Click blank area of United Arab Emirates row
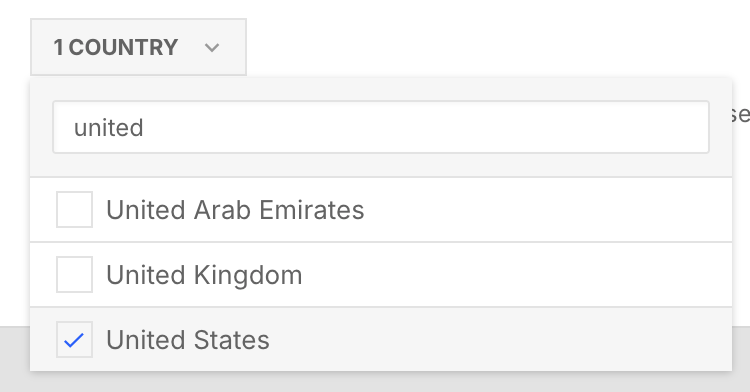Screen dimensions: 750x392 pos(545,209)
